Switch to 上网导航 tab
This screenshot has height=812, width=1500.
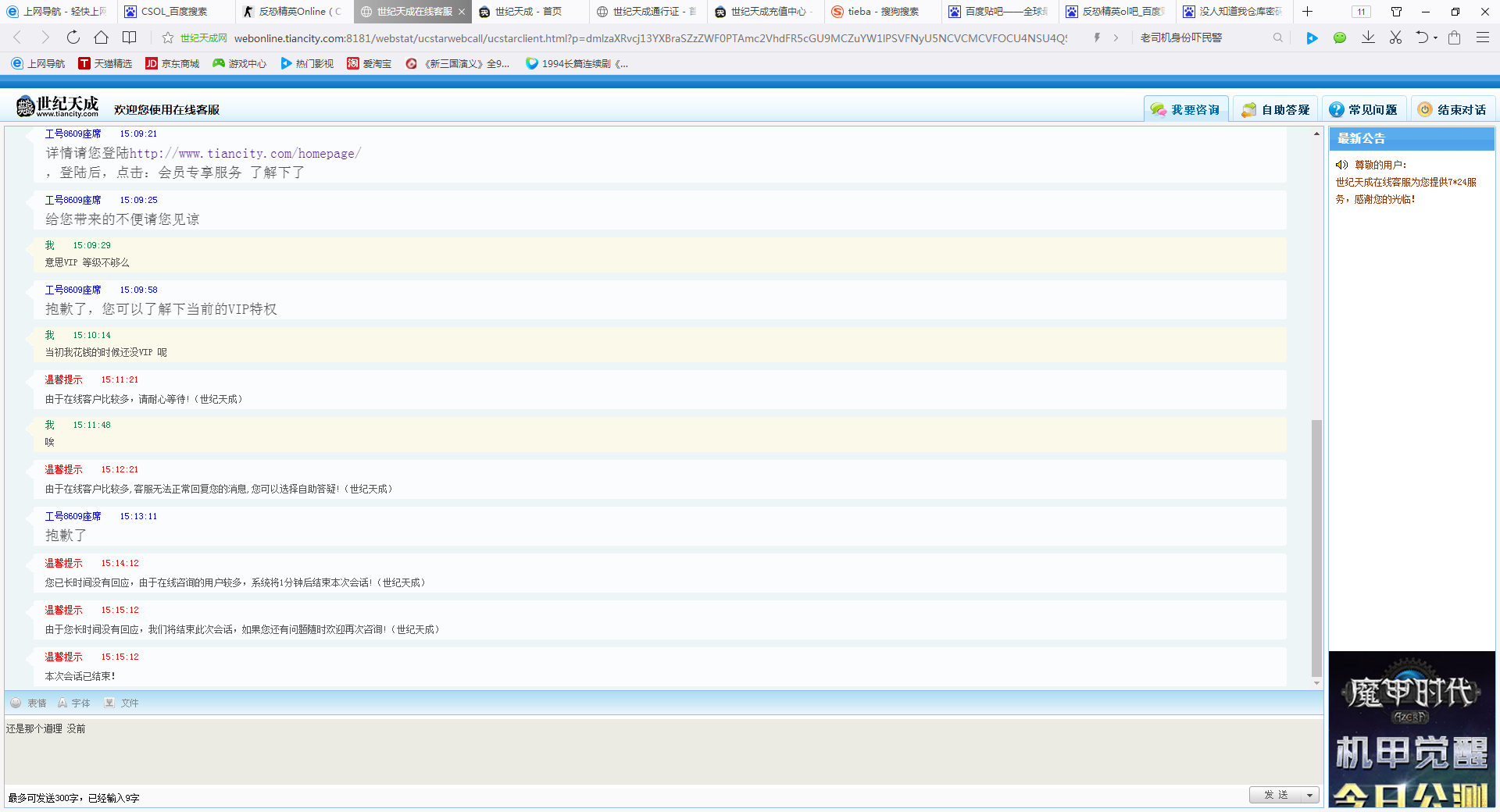pos(59,12)
